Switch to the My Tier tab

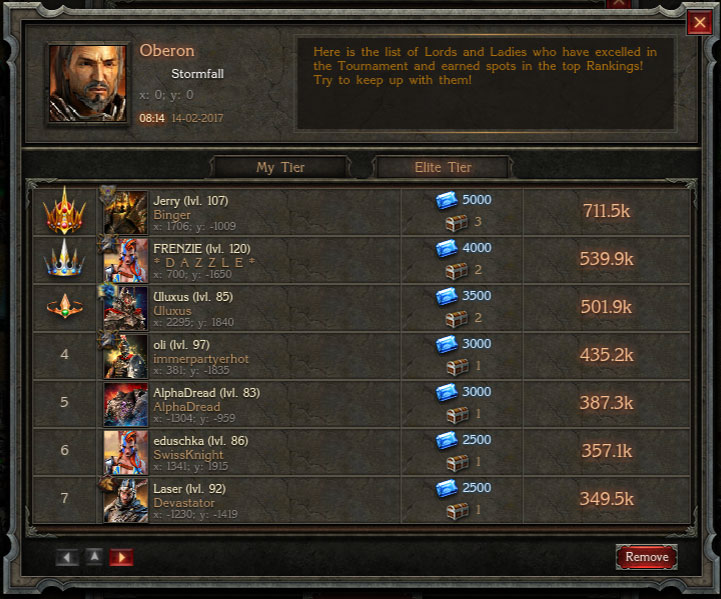280,167
